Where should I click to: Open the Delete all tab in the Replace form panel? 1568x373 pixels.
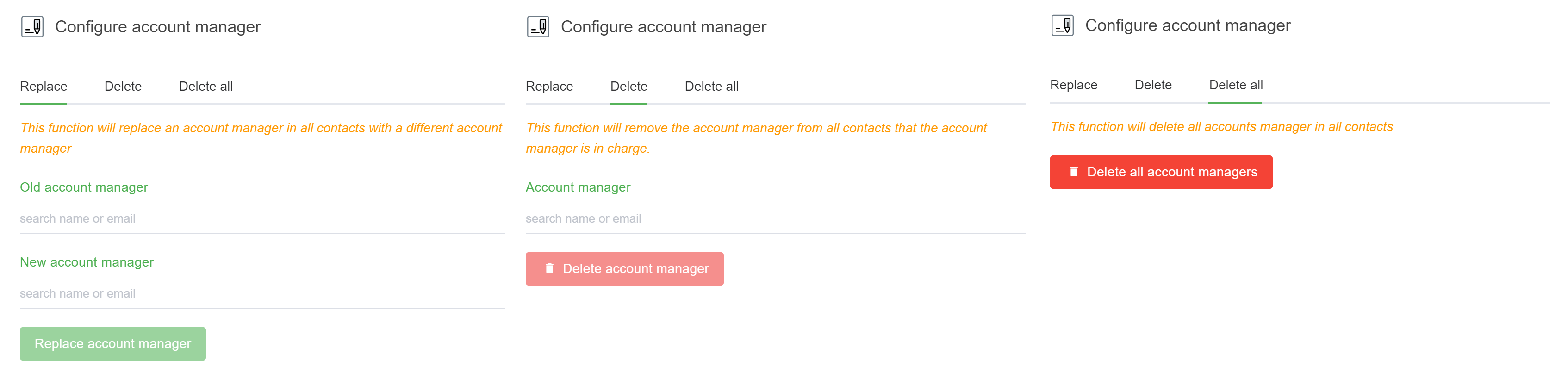tap(206, 87)
